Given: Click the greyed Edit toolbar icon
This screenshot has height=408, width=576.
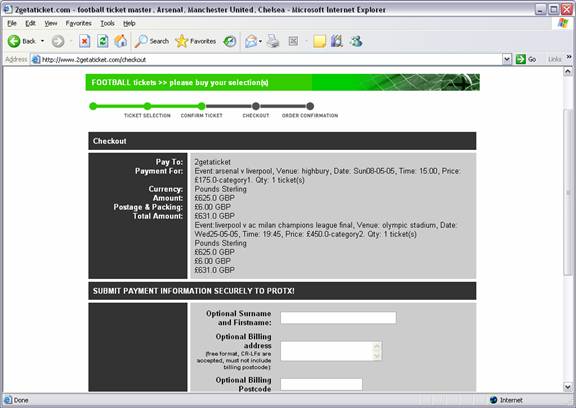Looking at the screenshot, I should click(293, 41).
